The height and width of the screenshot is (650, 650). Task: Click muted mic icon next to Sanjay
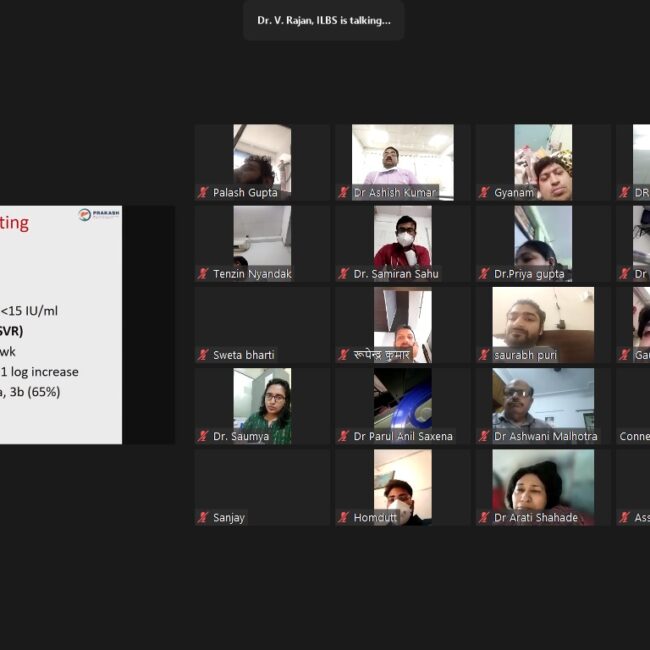(x=203, y=518)
